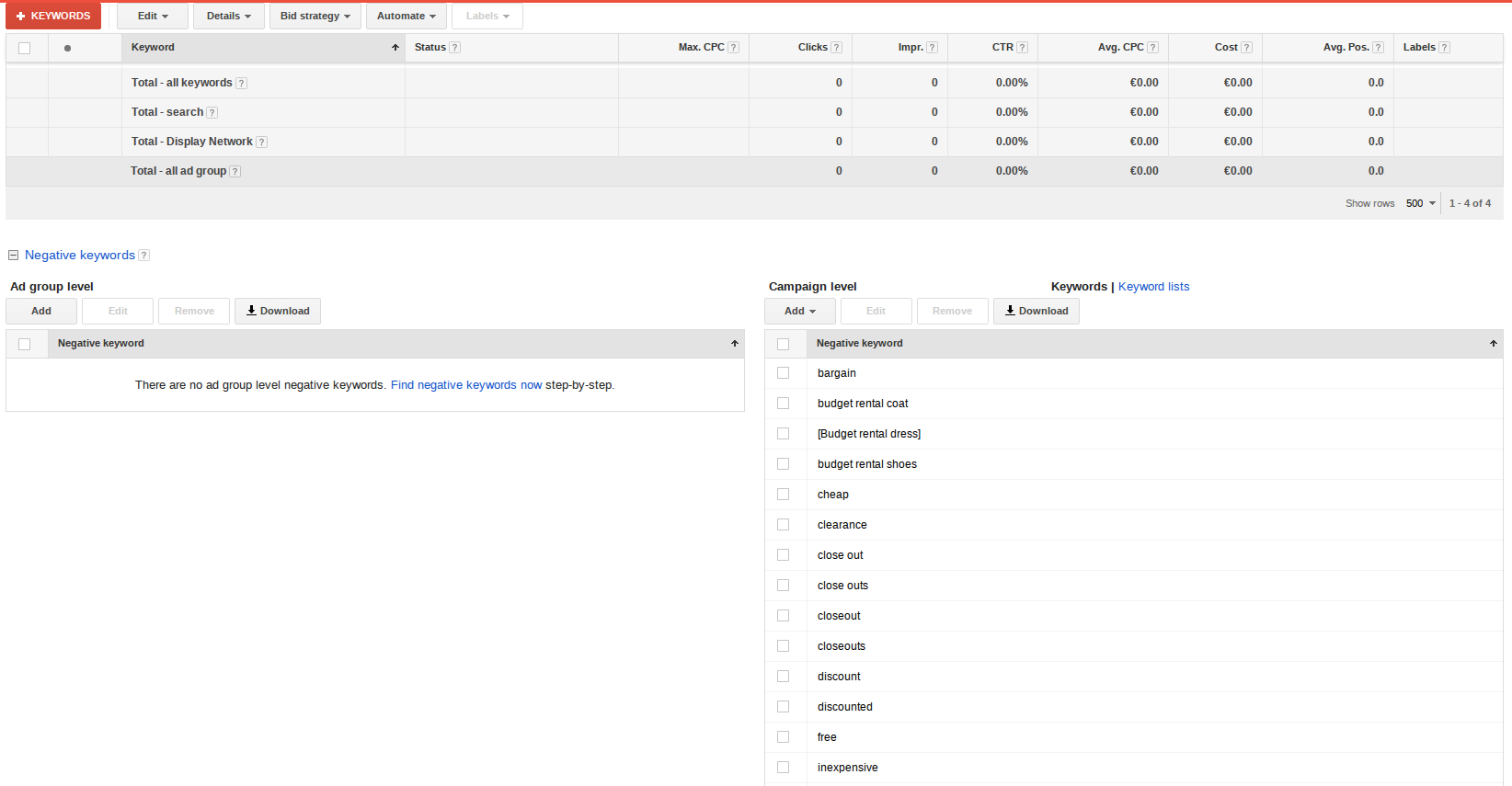This screenshot has width=1512, height=786.
Task: Check the 'inexpensive' negative keyword
Action: pyautogui.click(x=784, y=768)
